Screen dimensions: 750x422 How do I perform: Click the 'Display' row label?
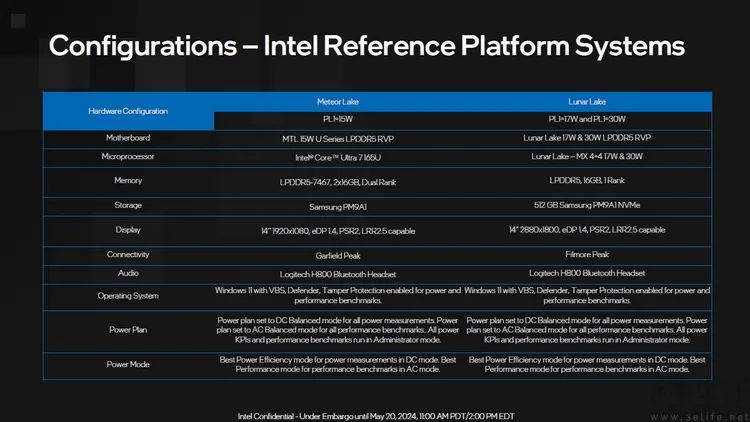tap(128, 230)
